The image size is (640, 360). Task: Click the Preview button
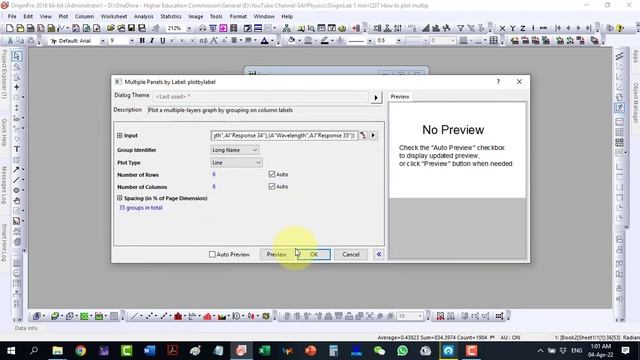point(276,254)
